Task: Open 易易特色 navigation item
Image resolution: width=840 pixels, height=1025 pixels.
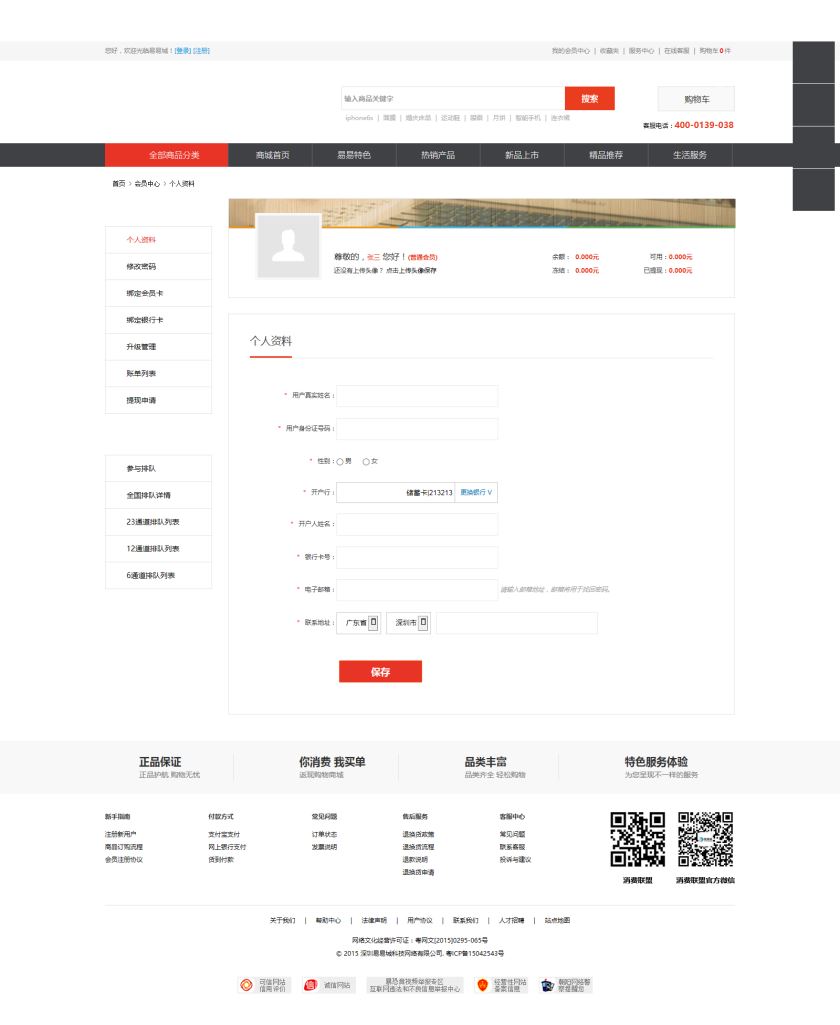Action: [354, 155]
